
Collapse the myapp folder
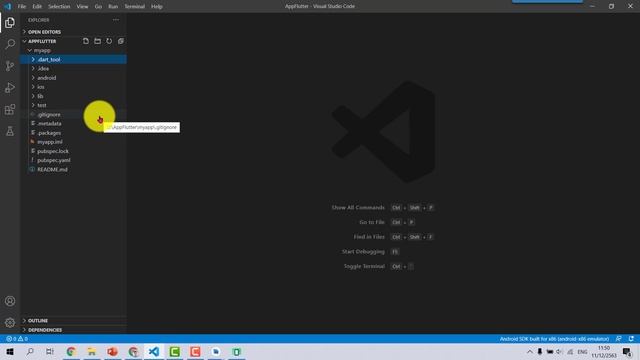coord(73,50)
